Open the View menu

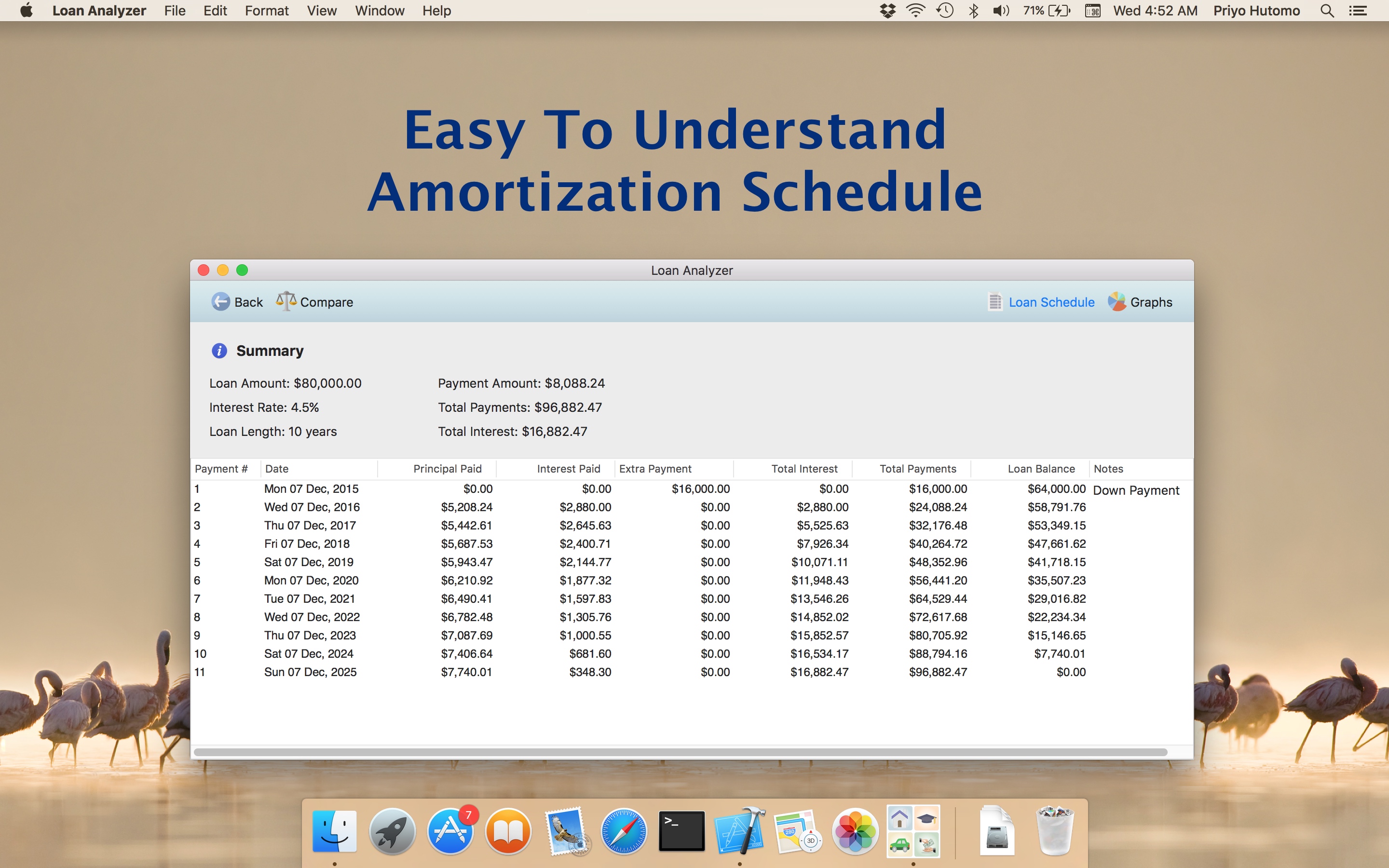pyautogui.click(x=321, y=11)
